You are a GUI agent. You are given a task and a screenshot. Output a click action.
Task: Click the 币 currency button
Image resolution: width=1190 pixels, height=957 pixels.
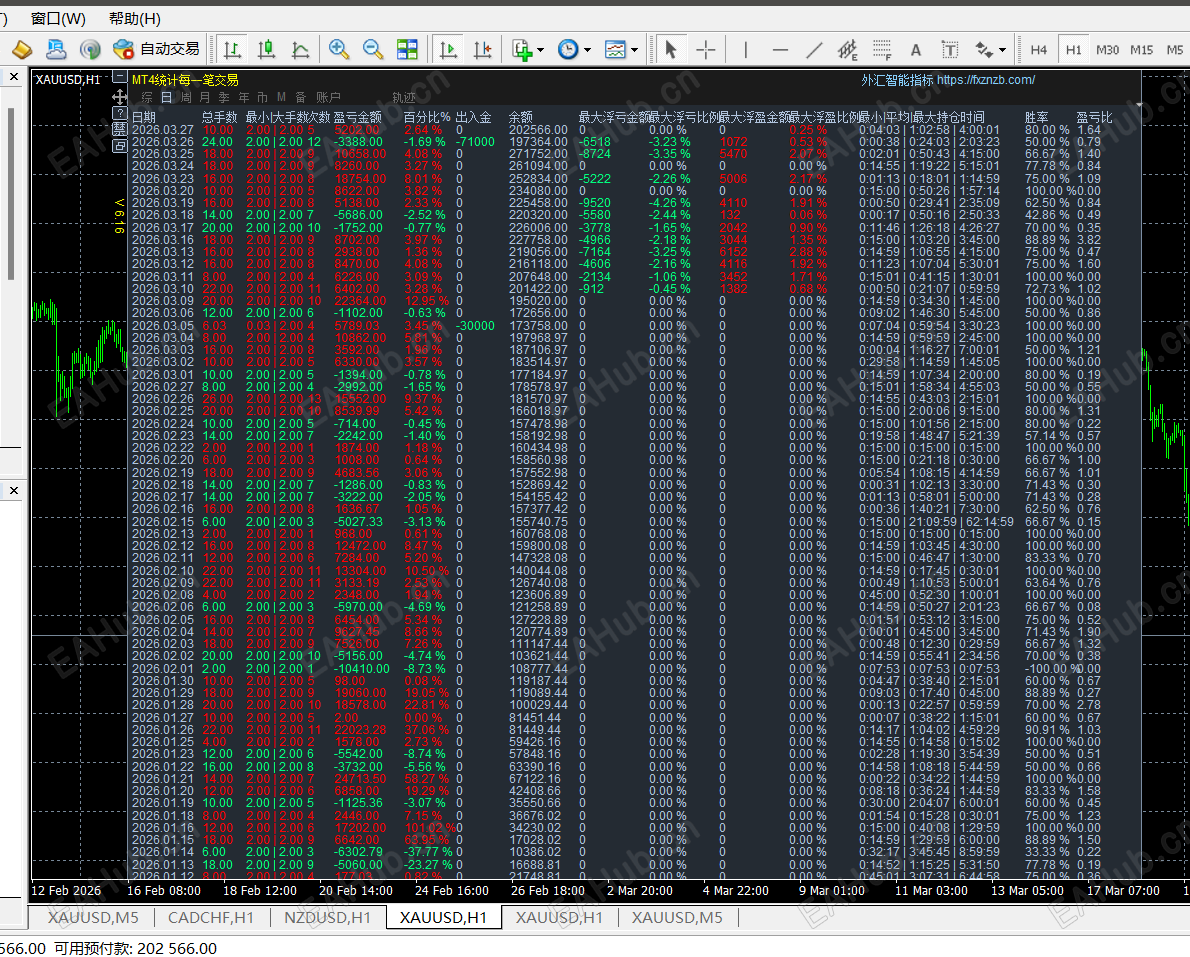pos(263,97)
